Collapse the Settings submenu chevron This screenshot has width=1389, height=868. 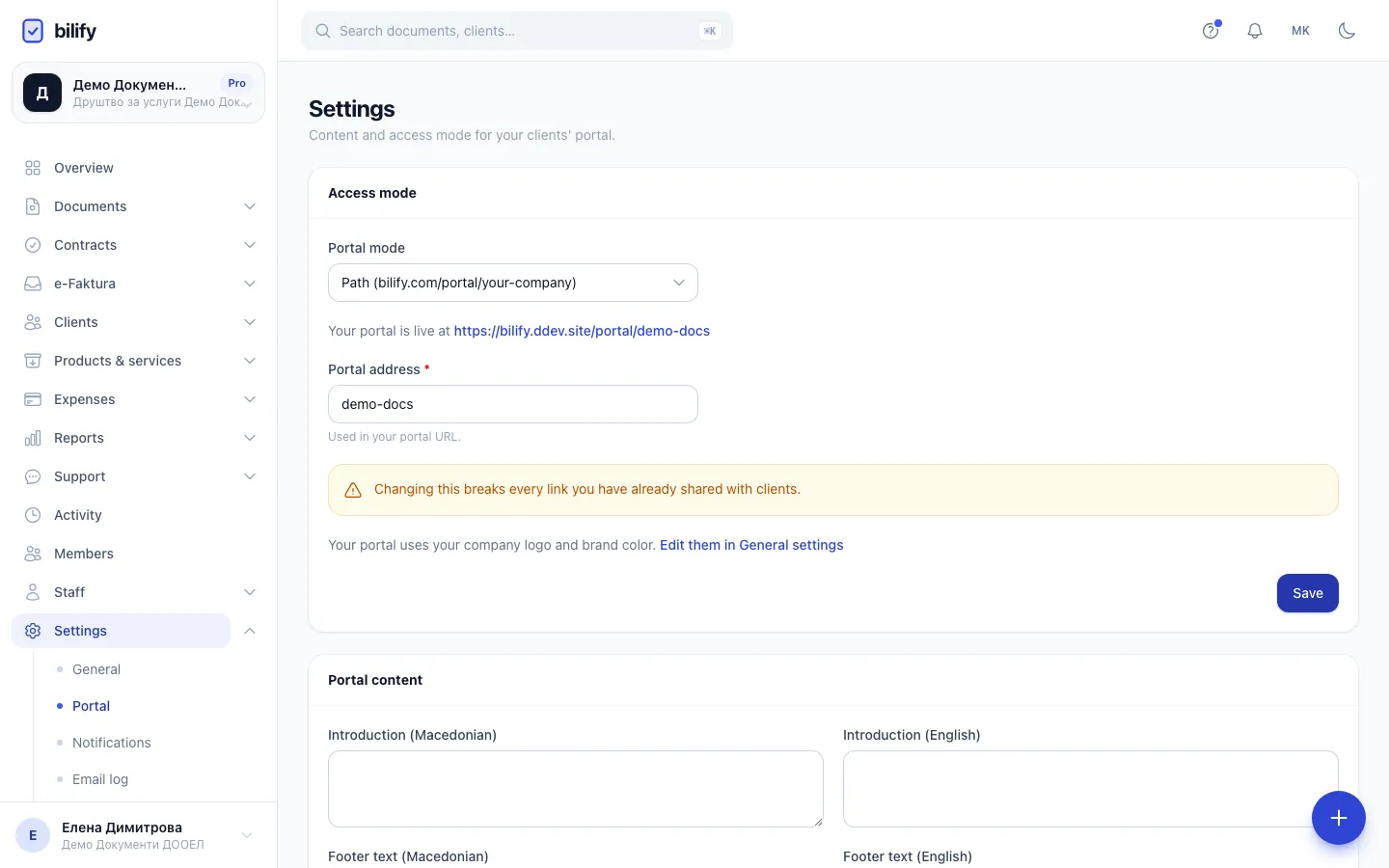click(250, 631)
